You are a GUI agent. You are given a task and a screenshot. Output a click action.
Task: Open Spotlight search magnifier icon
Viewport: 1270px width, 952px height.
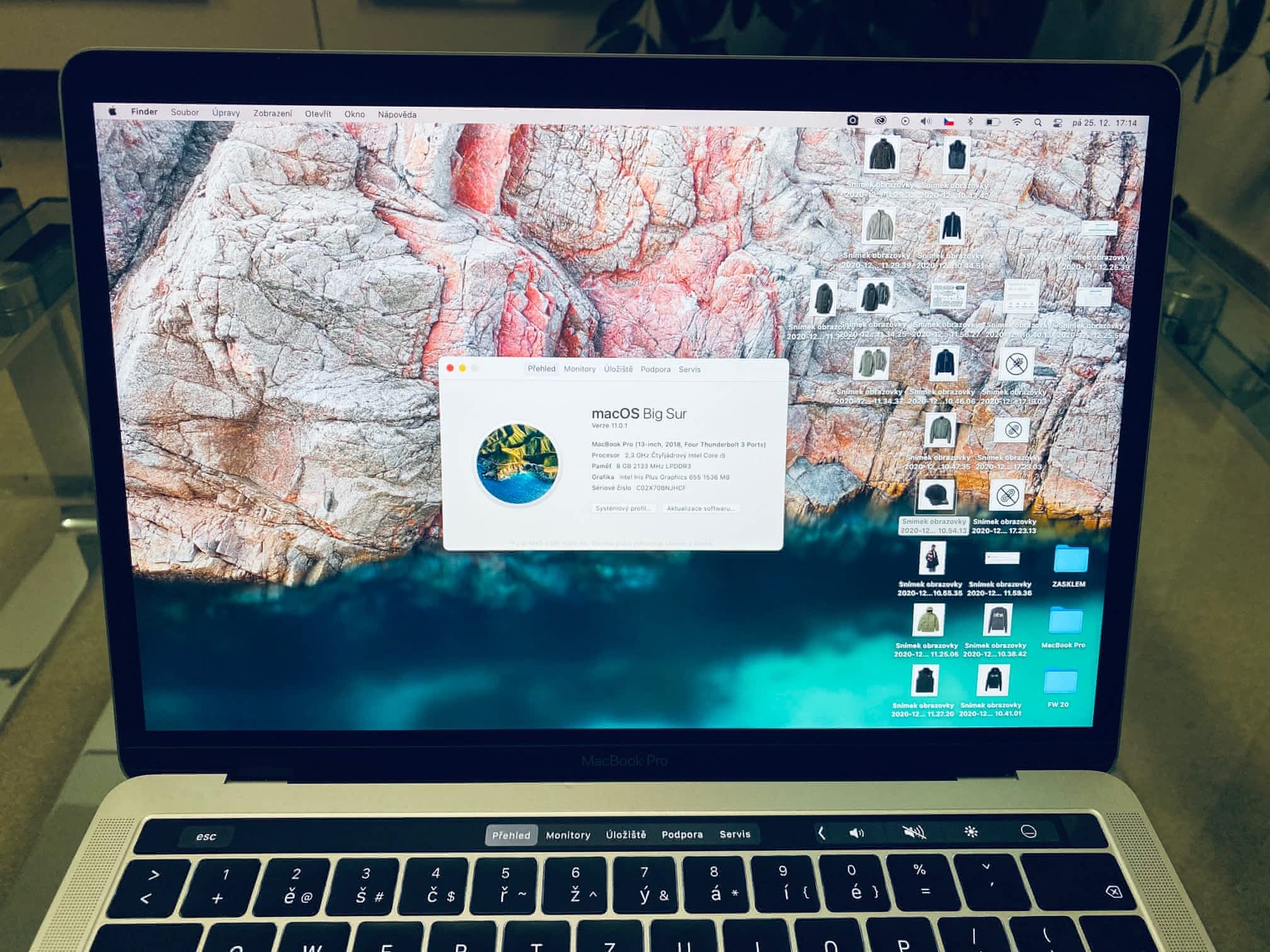pyautogui.click(x=1038, y=123)
